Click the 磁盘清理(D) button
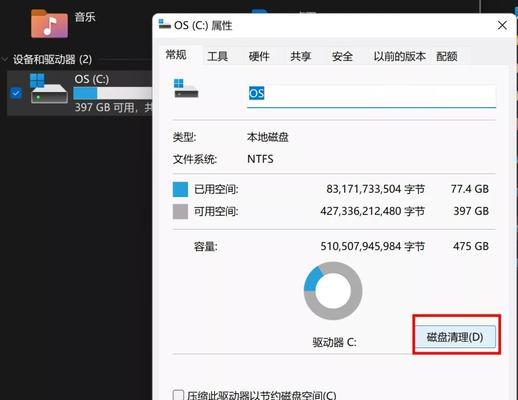 tap(455, 337)
